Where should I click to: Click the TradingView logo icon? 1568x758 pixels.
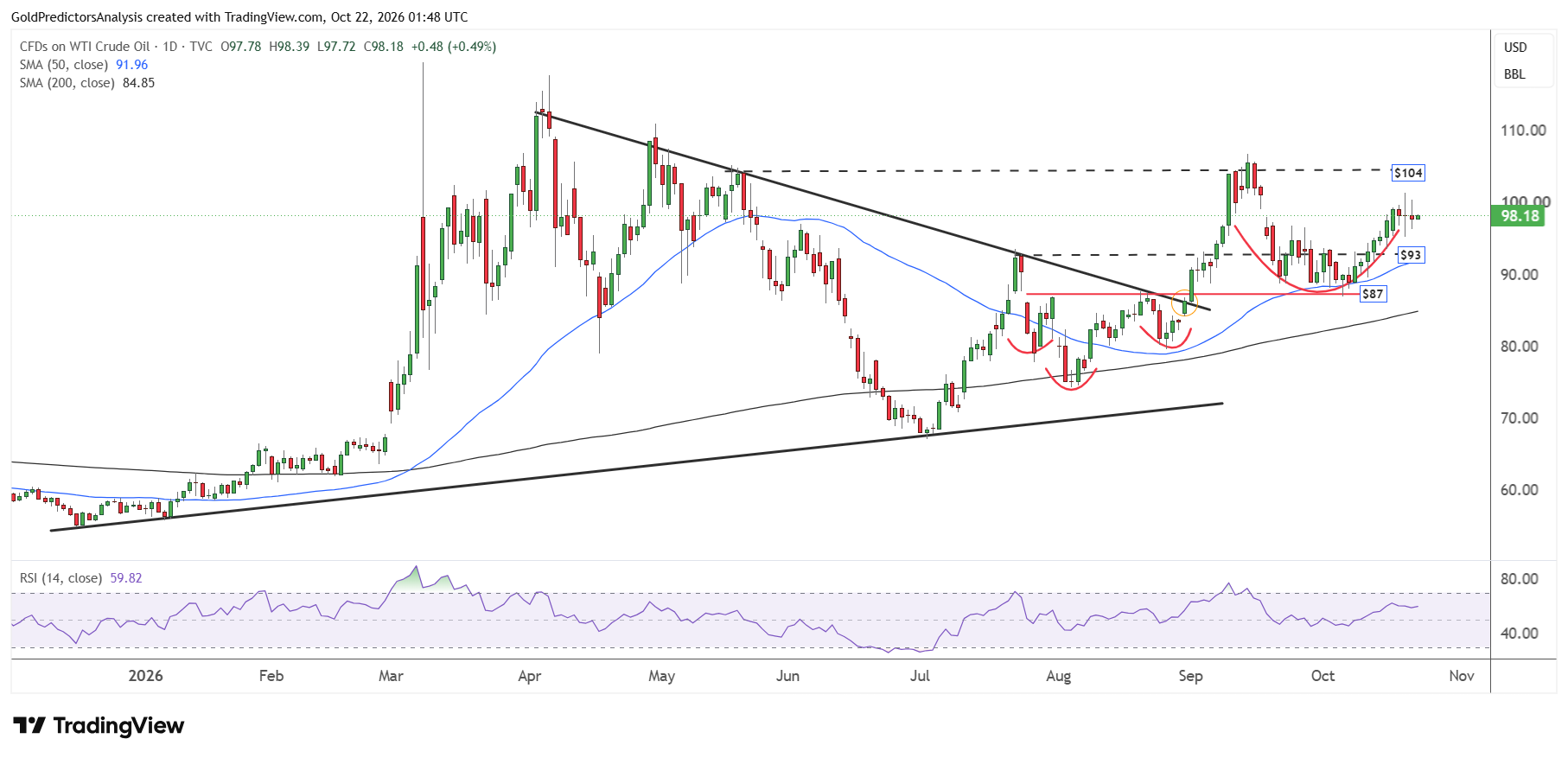29,725
